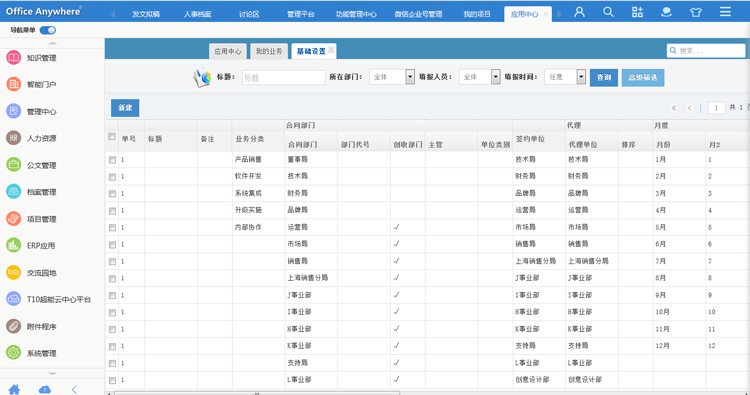This screenshot has width=750, height=395.
Task: Open the 档案管理 sidebar icon
Action: 13,192
